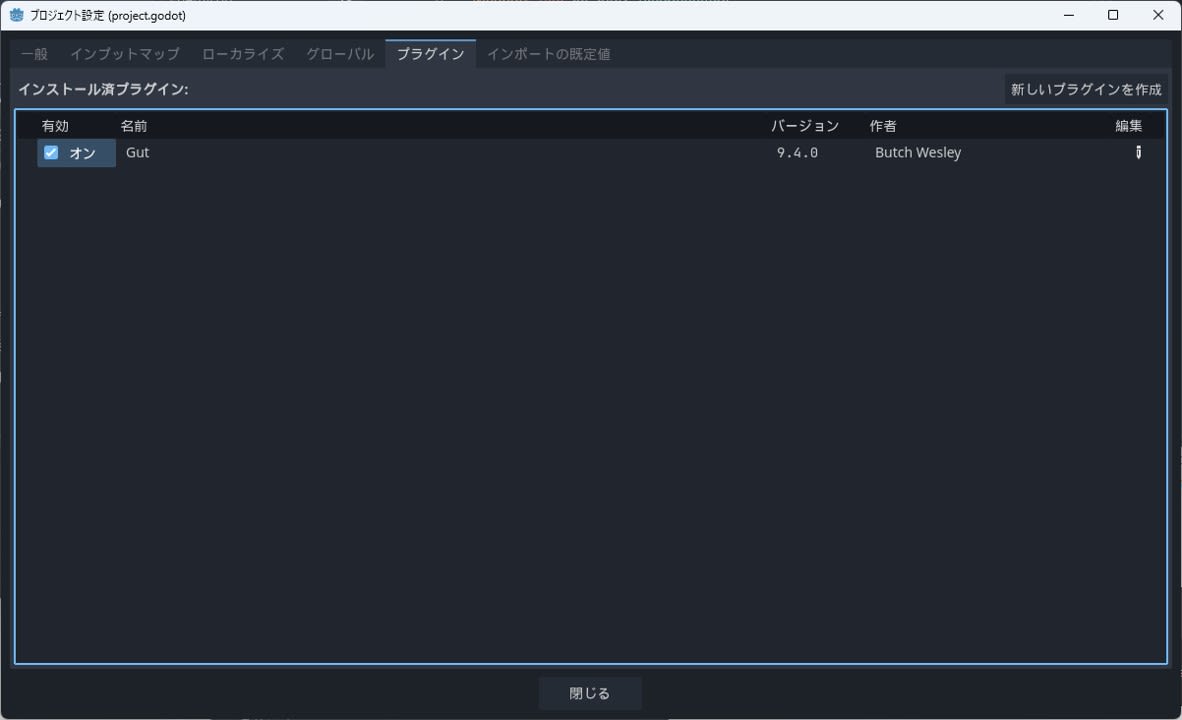Click the 閉じる button
This screenshot has width=1182, height=720.
point(589,693)
